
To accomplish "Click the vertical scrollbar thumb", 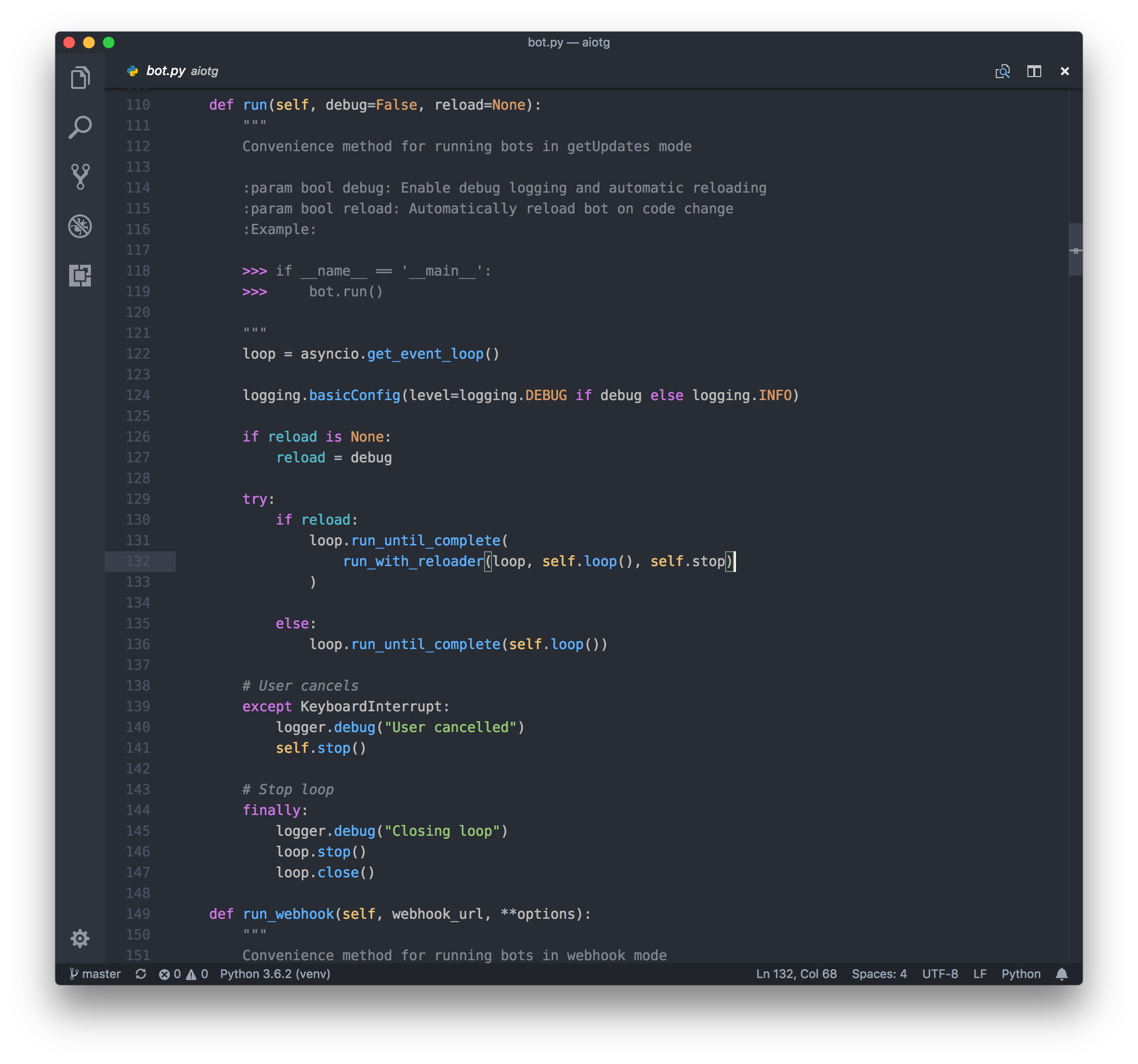I will tap(1075, 249).
